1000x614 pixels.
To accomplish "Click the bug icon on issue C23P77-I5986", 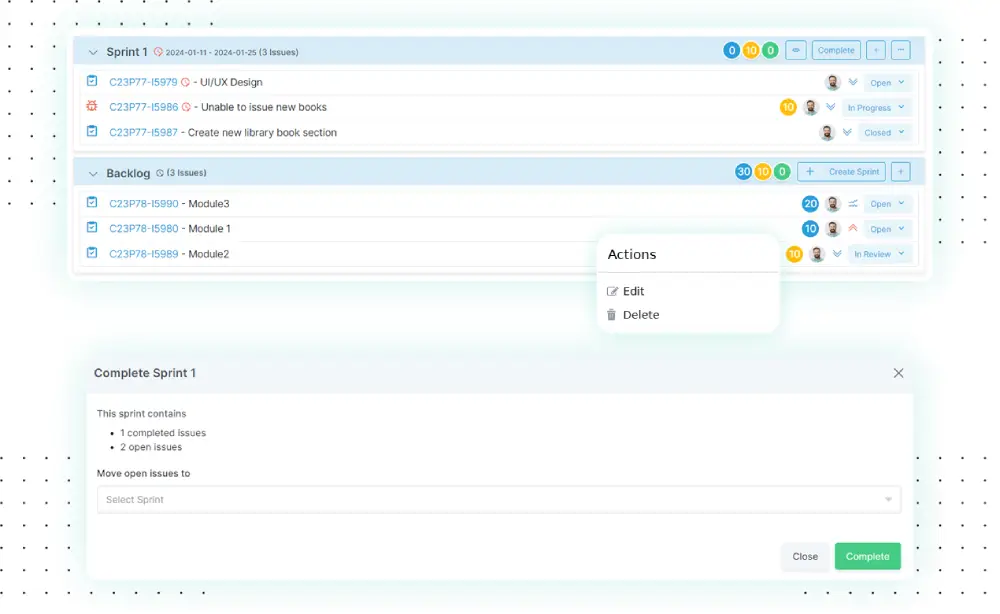I will 92,106.
